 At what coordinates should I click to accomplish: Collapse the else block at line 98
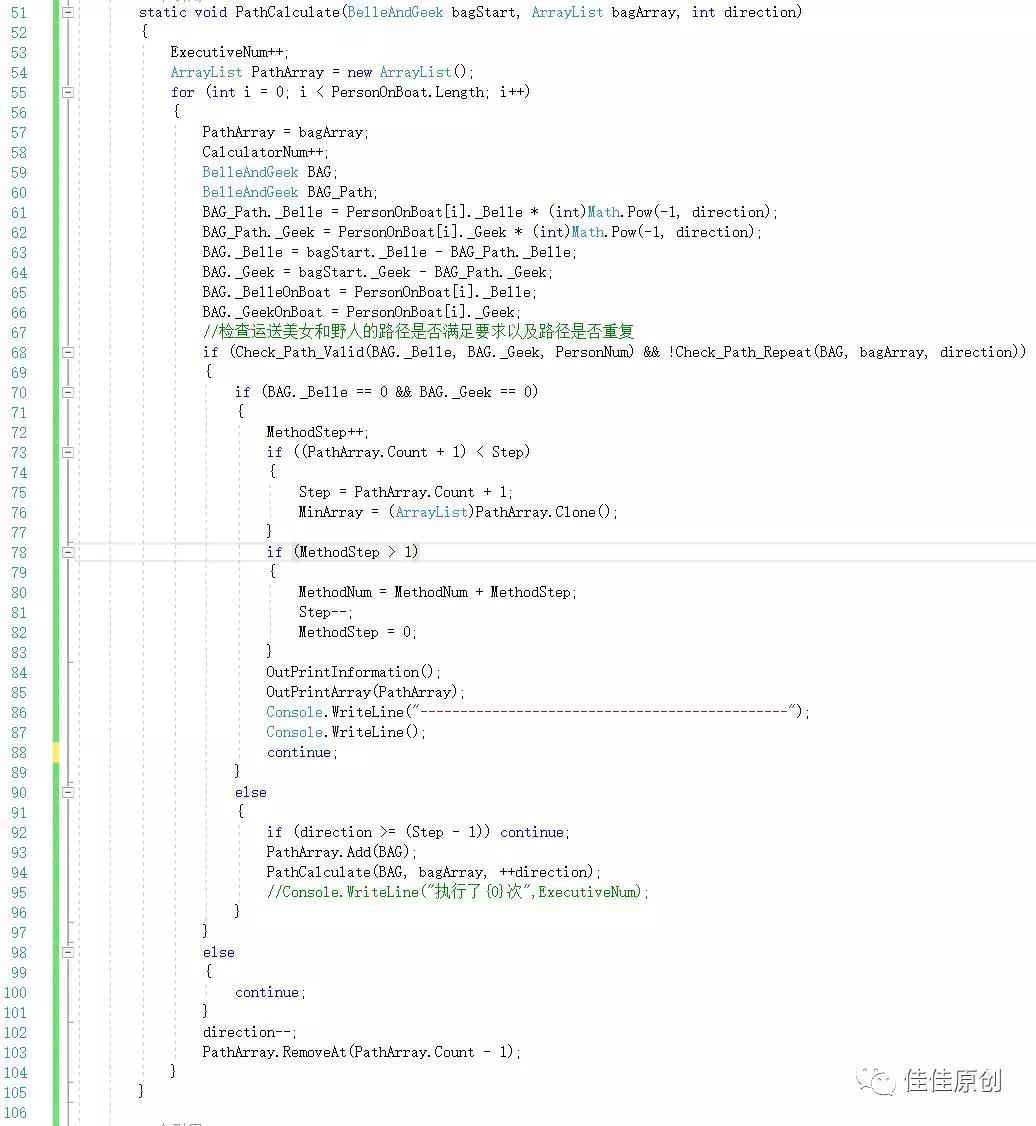pyautogui.click(x=68, y=952)
